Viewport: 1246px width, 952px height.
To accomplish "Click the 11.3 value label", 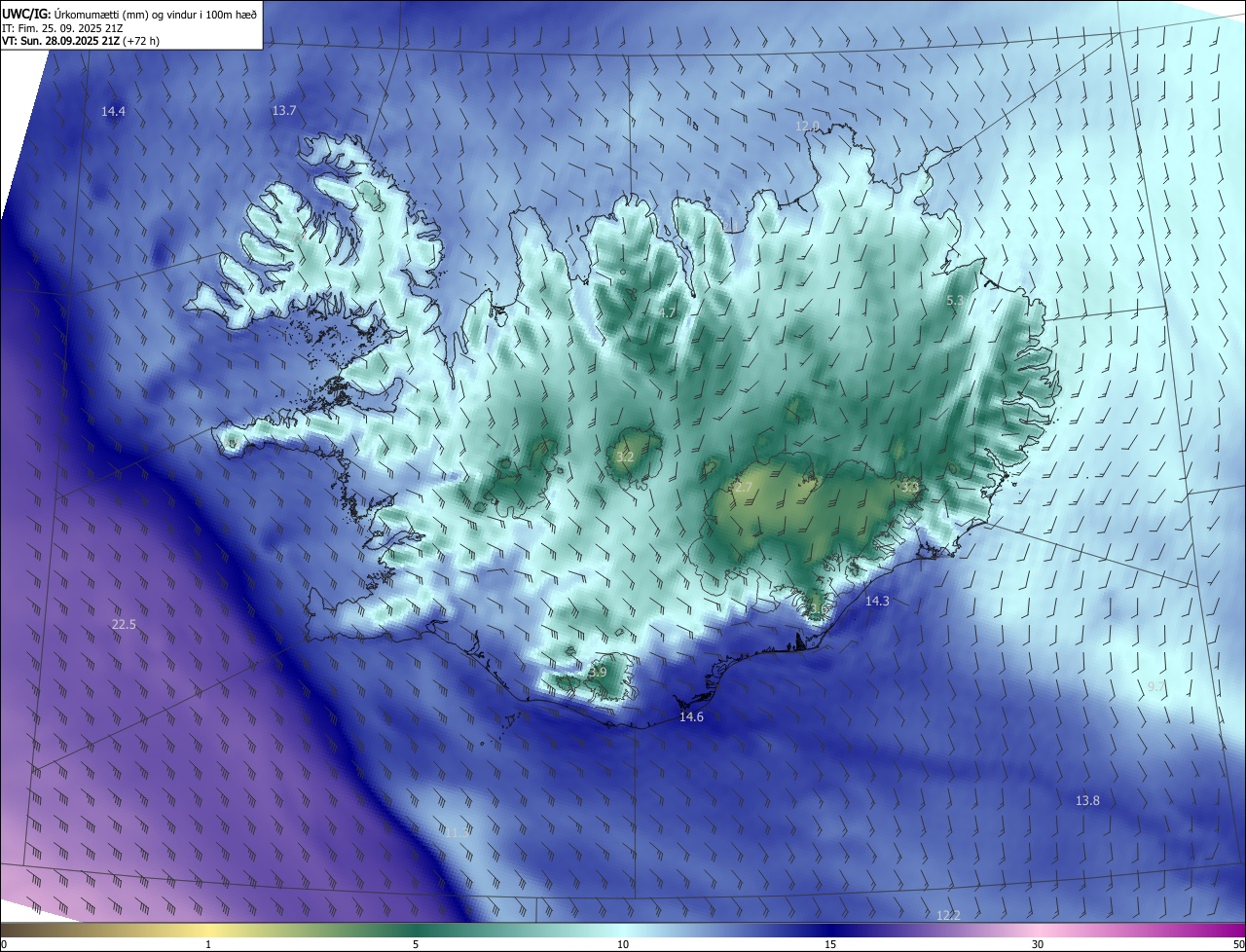I will (457, 832).
